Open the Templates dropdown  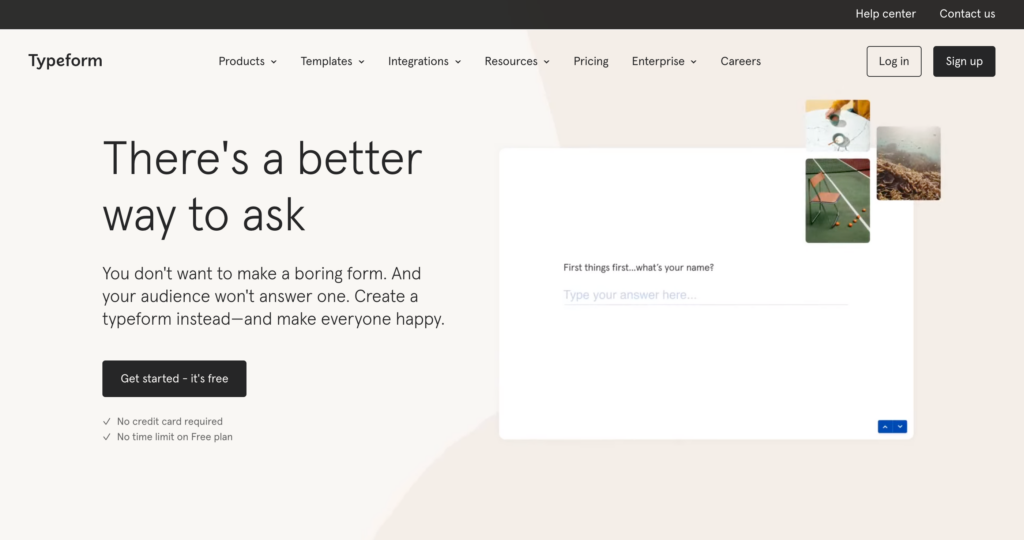pos(332,61)
